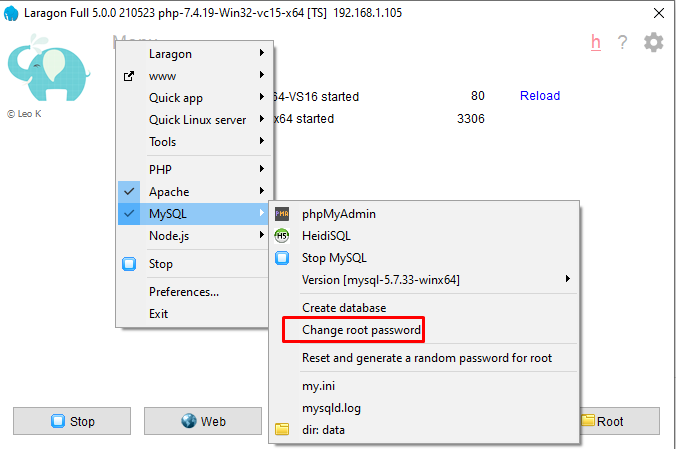
Task: Click the Stop MySQL square icon
Action: [x=282, y=258]
